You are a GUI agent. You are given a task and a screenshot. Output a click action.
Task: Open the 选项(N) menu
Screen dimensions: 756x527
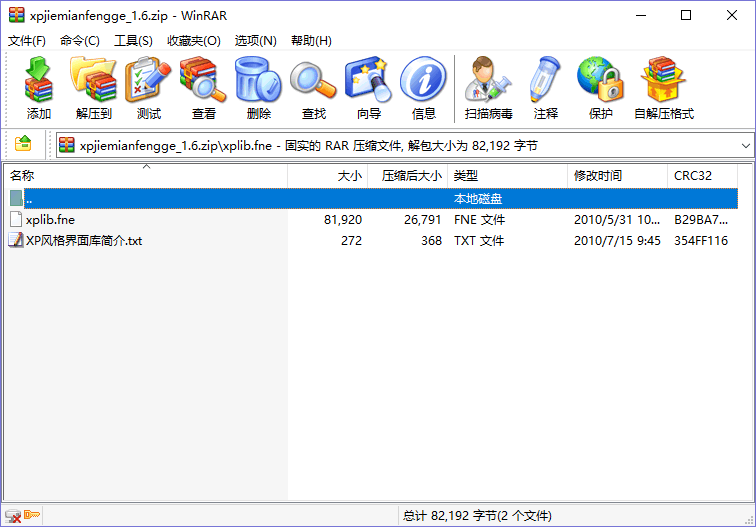click(255, 41)
